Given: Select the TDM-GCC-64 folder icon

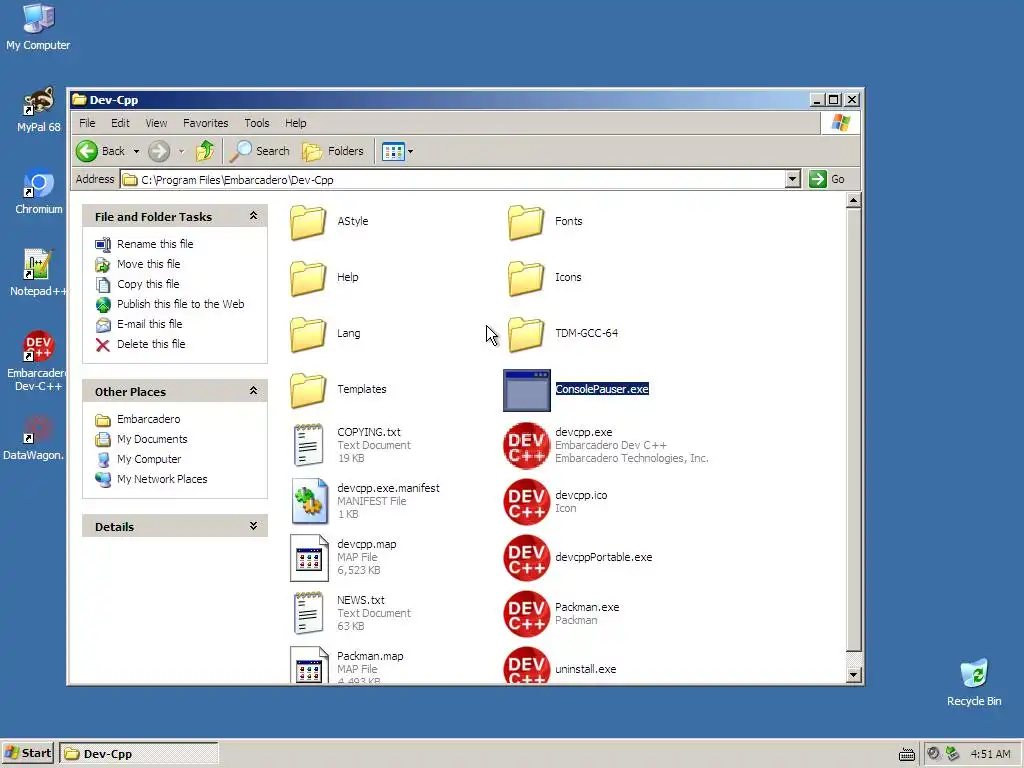Looking at the screenshot, I should tap(526, 334).
